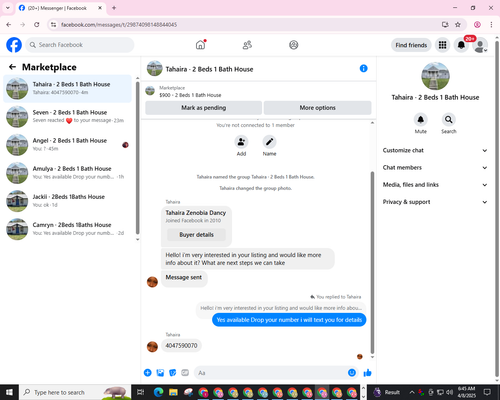The image size is (500, 400).
Task: Expand Privacy & support section
Action: point(435,202)
